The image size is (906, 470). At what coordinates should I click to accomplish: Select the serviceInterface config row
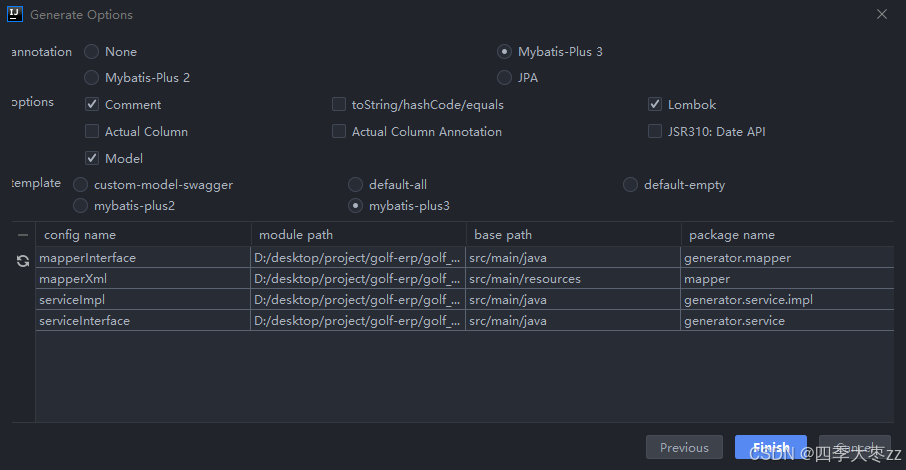pyautogui.click(x=465, y=320)
